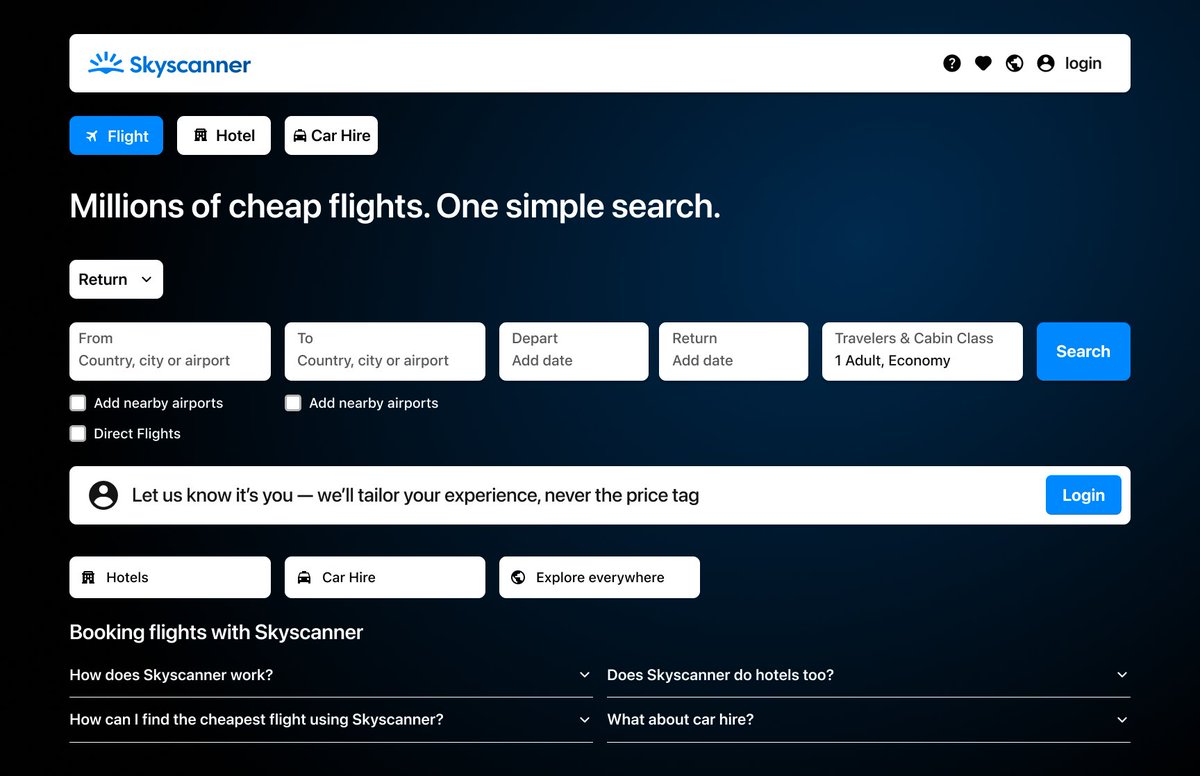The height and width of the screenshot is (776, 1200).
Task: Click the Depart date field
Action: 573,351
